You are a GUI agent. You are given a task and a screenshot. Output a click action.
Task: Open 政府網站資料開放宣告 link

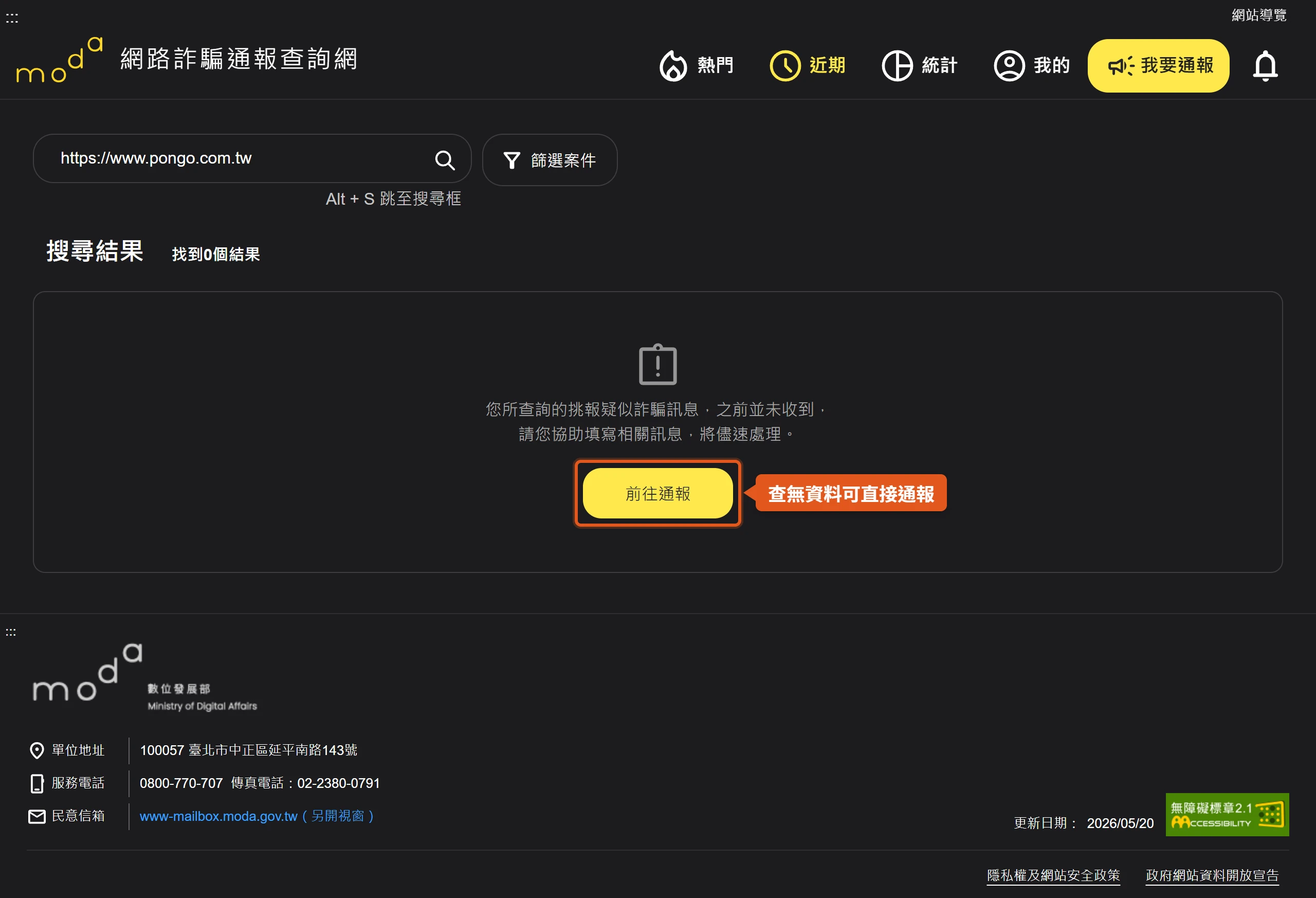pos(1212,875)
